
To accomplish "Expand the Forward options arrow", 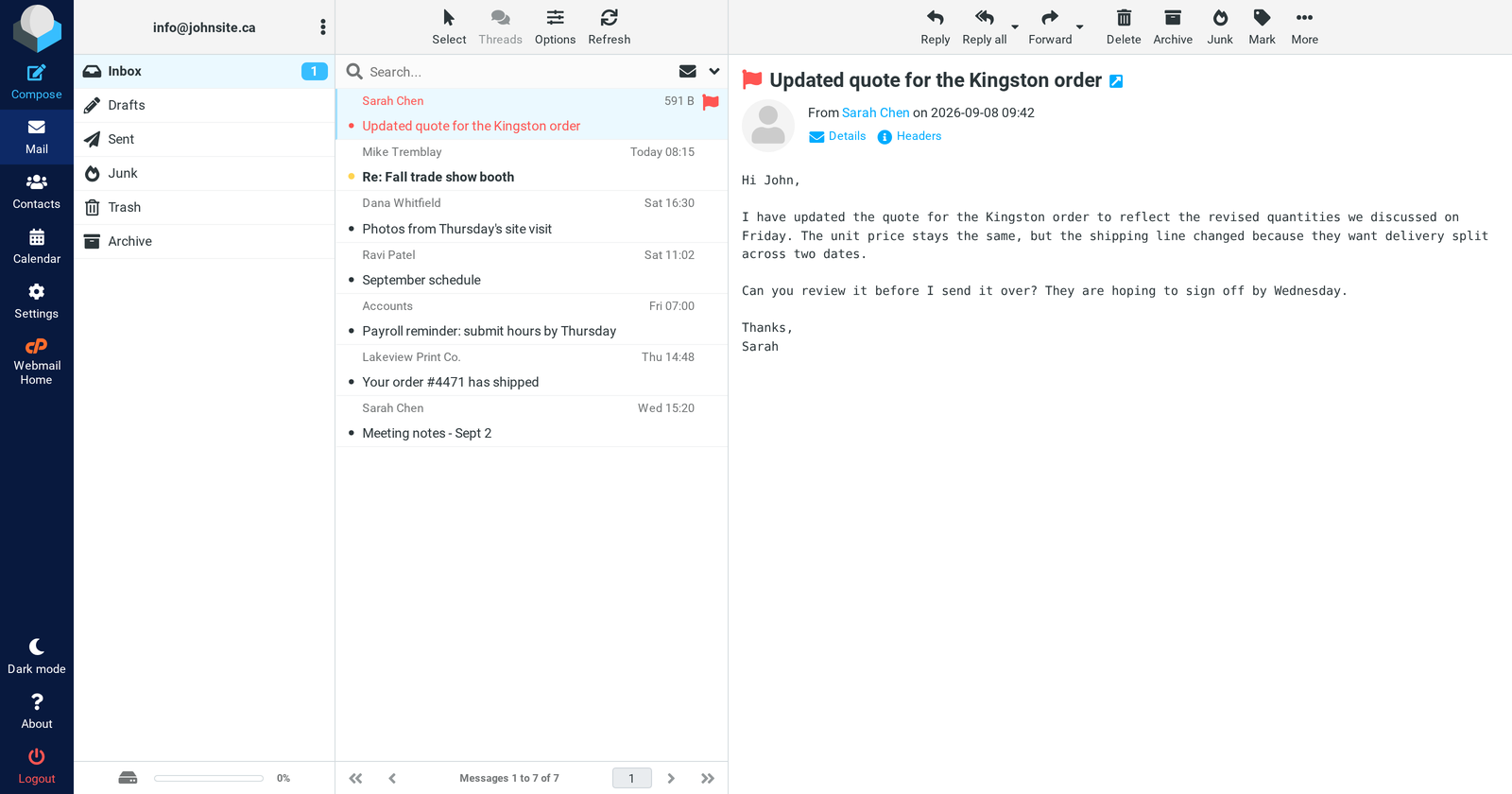I will 1080,27.
